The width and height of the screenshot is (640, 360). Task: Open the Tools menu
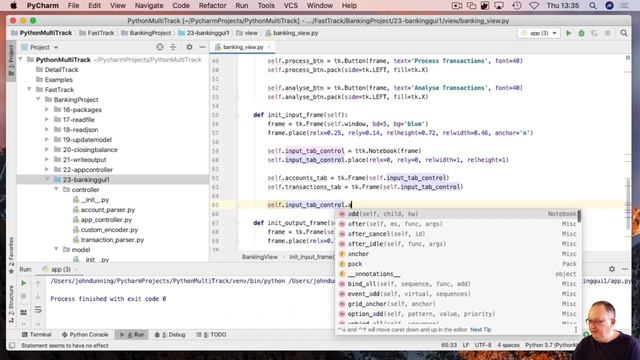pos(266,6)
